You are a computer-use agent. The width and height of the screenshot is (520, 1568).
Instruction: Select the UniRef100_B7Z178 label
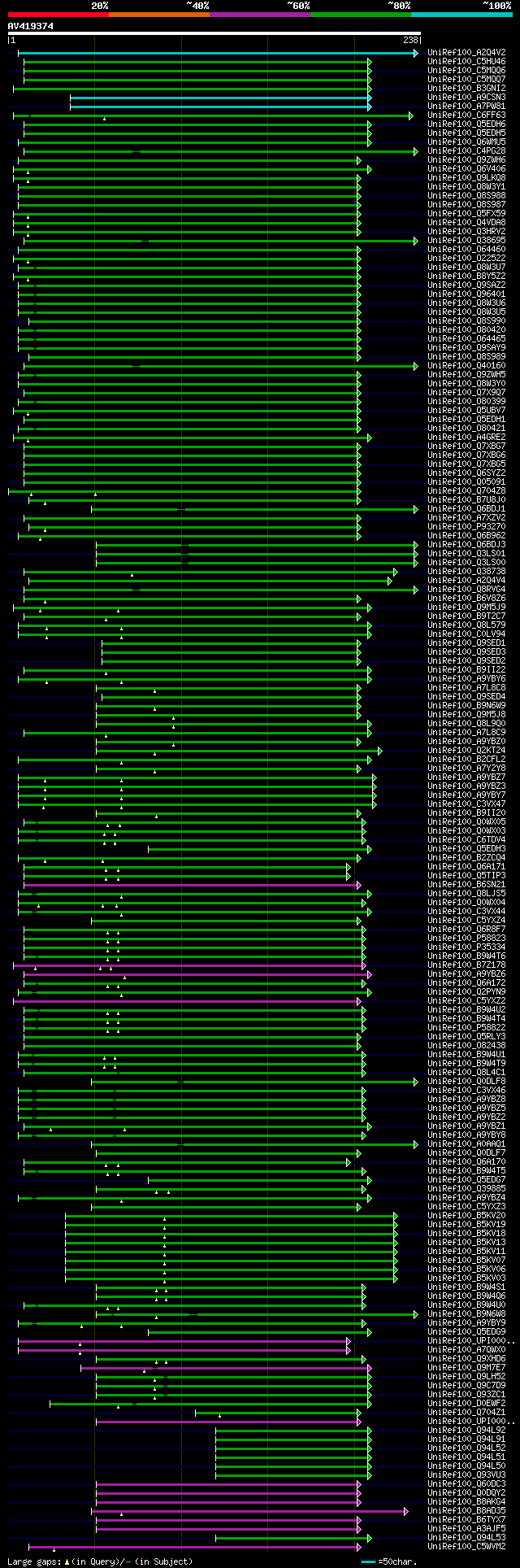point(466,965)
